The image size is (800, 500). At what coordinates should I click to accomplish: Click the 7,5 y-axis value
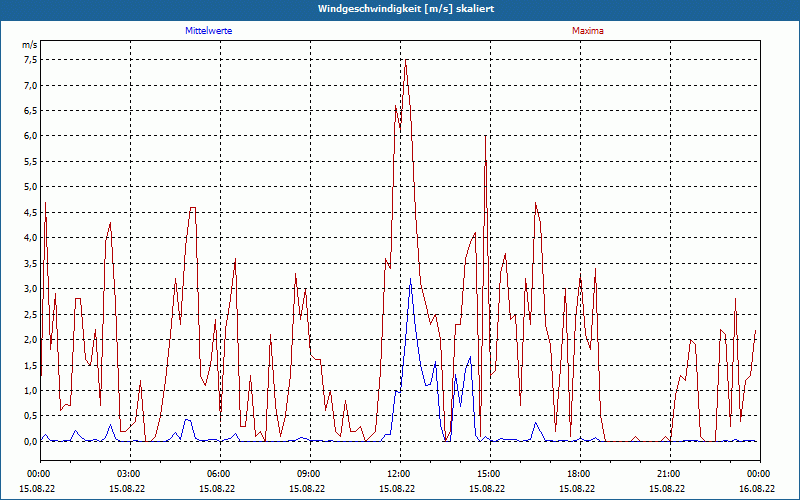coord(31,60)
